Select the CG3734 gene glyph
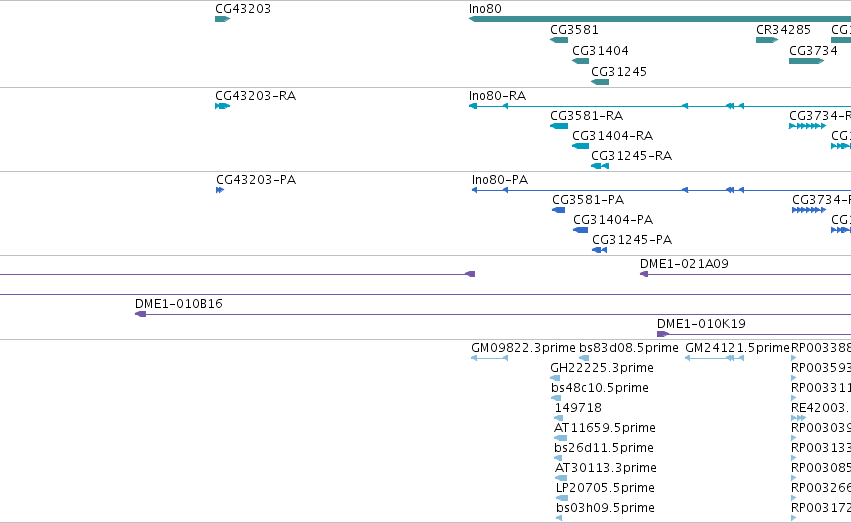 (806, 61)
